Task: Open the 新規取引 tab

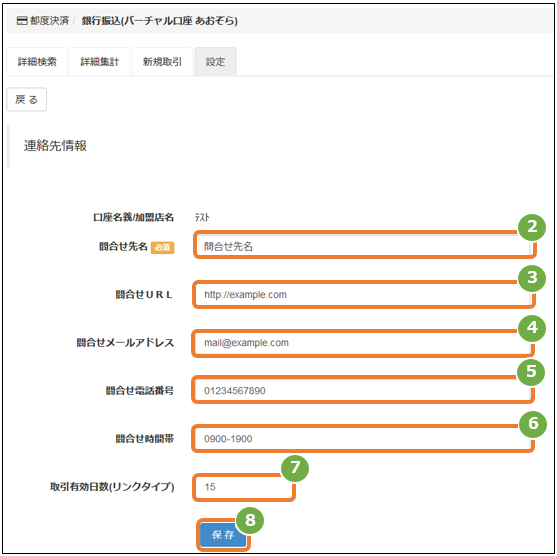Action: pyautogui.click(x=162, y=62)
